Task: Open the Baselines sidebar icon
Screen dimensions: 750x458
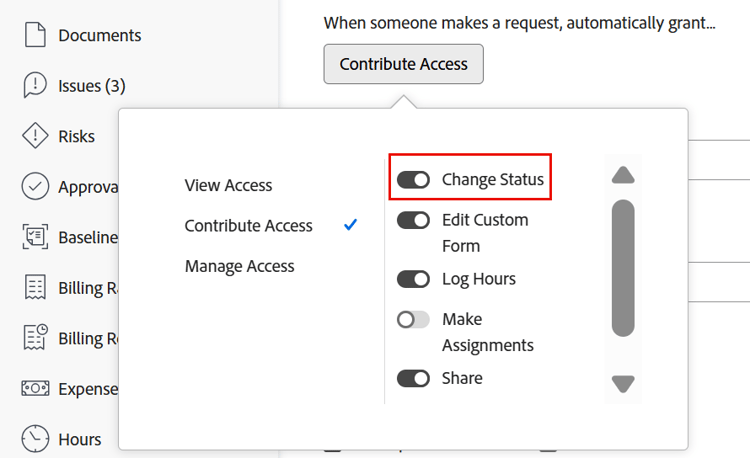Action: click(35, 237)
